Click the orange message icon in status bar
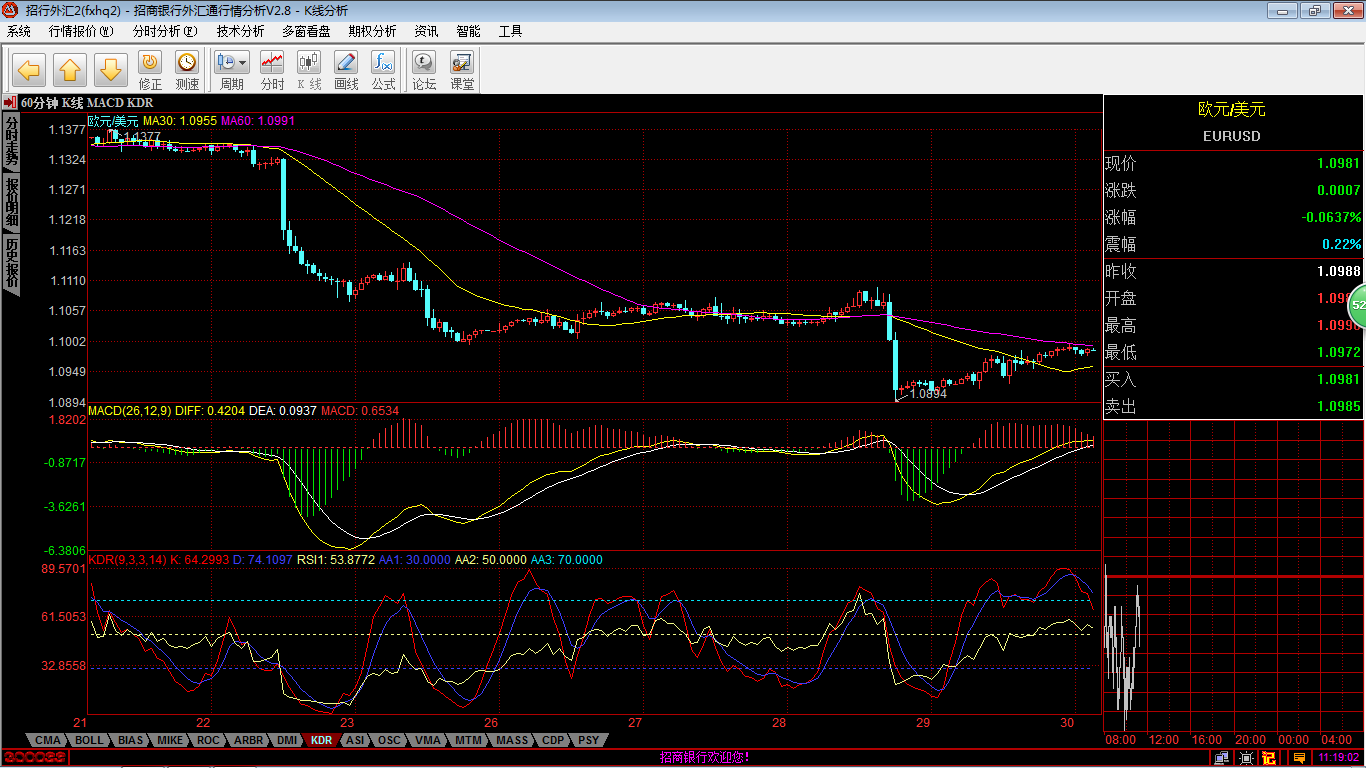The image size is (1366, 768). 1300,758
